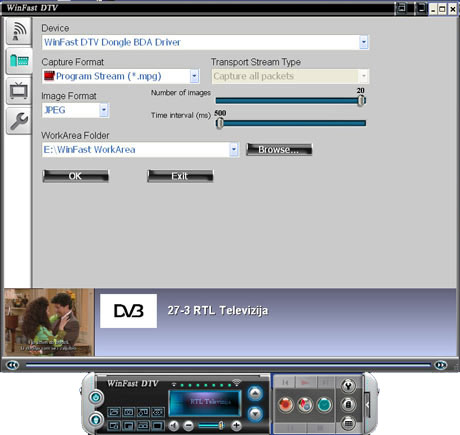Open the wrench tools tab in sidebar
The image size is (460, 435).
19,121
